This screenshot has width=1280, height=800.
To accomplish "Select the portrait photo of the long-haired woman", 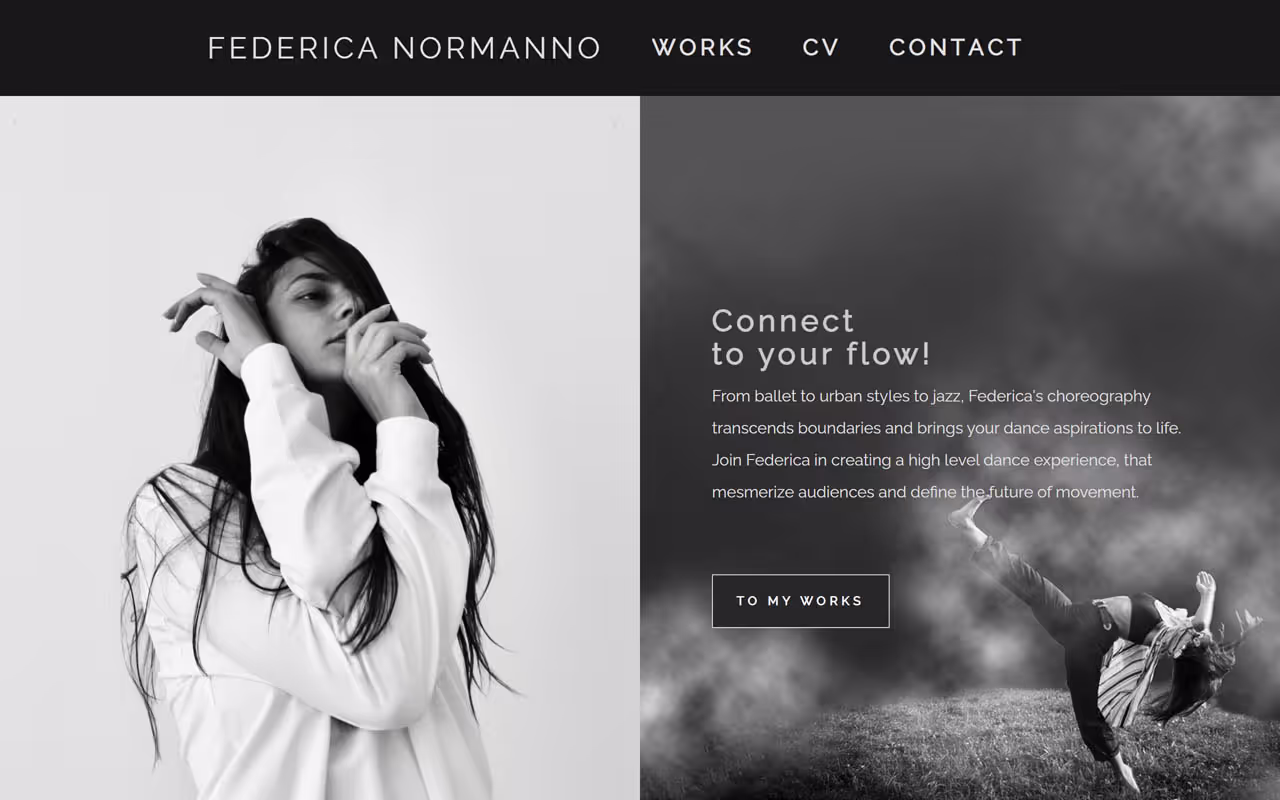I will 320,448.
